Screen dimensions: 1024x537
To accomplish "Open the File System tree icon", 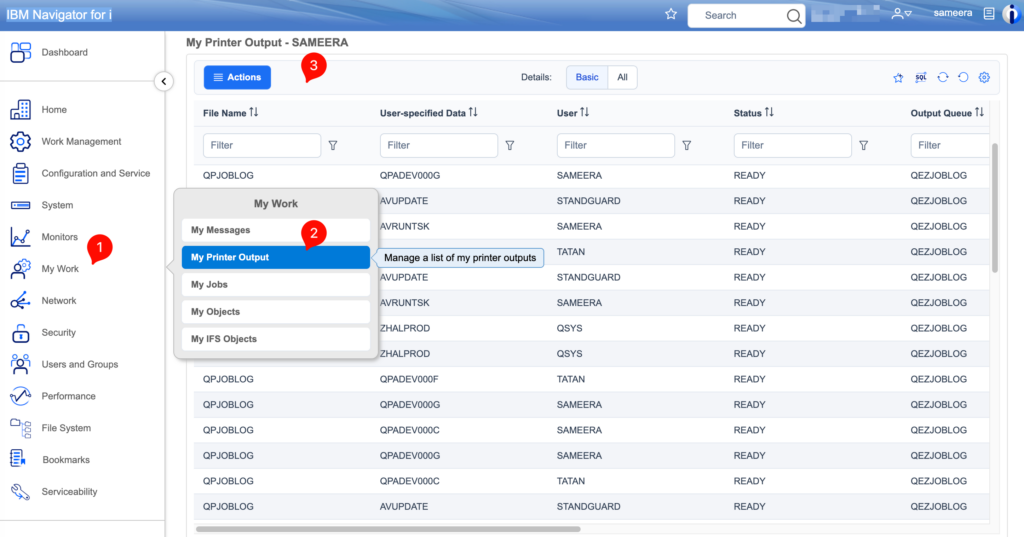I will coord(20,428).
